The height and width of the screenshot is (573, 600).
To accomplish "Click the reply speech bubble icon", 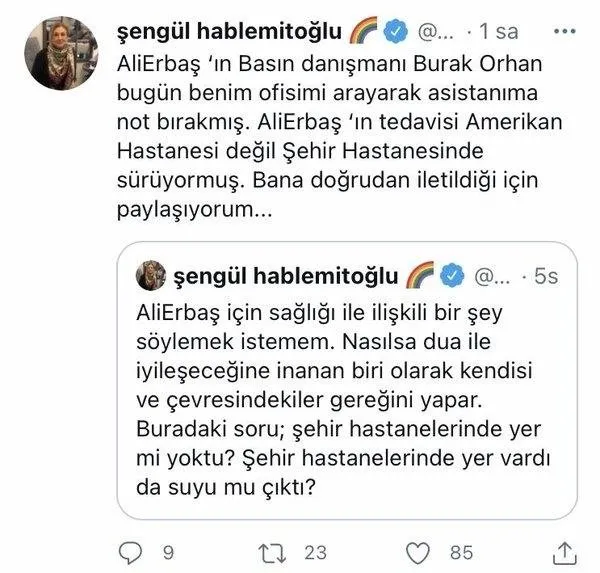I will click(x=130, y=553).
